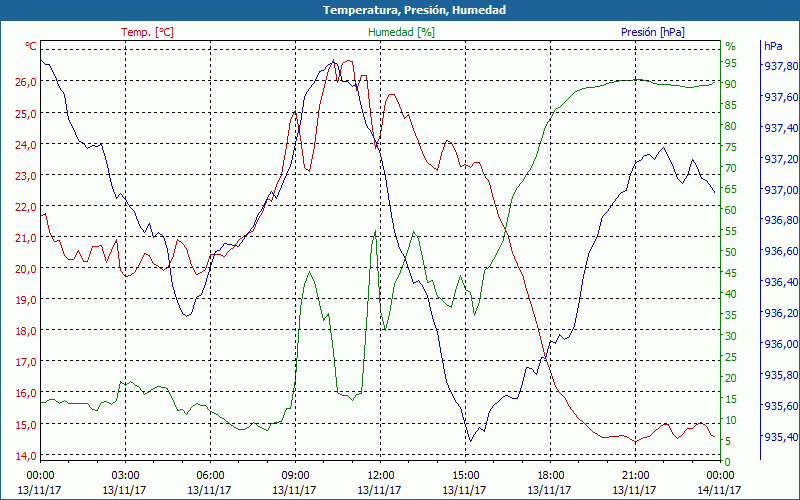Click pressure axis value 935,80
Screen dimensions: 800x500
(x=780, y=375)
